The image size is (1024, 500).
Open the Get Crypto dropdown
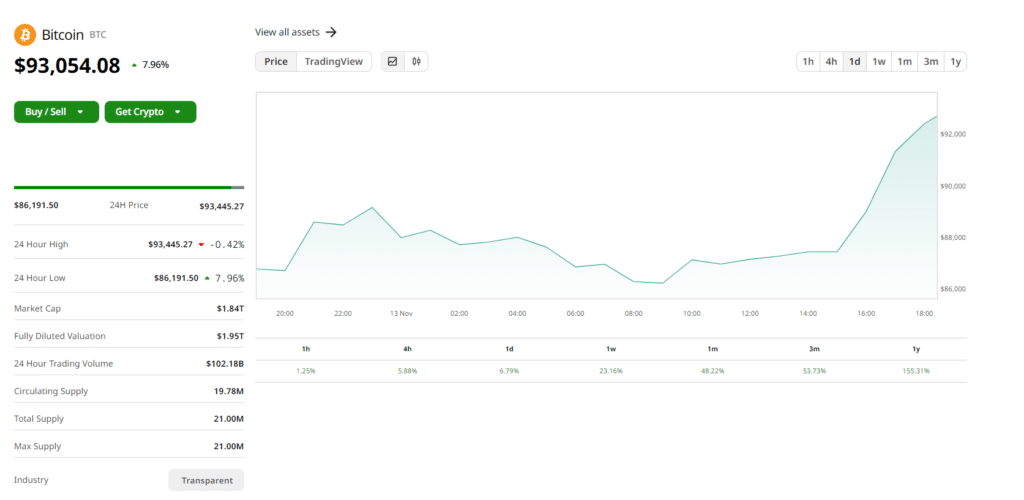(150, 112)
